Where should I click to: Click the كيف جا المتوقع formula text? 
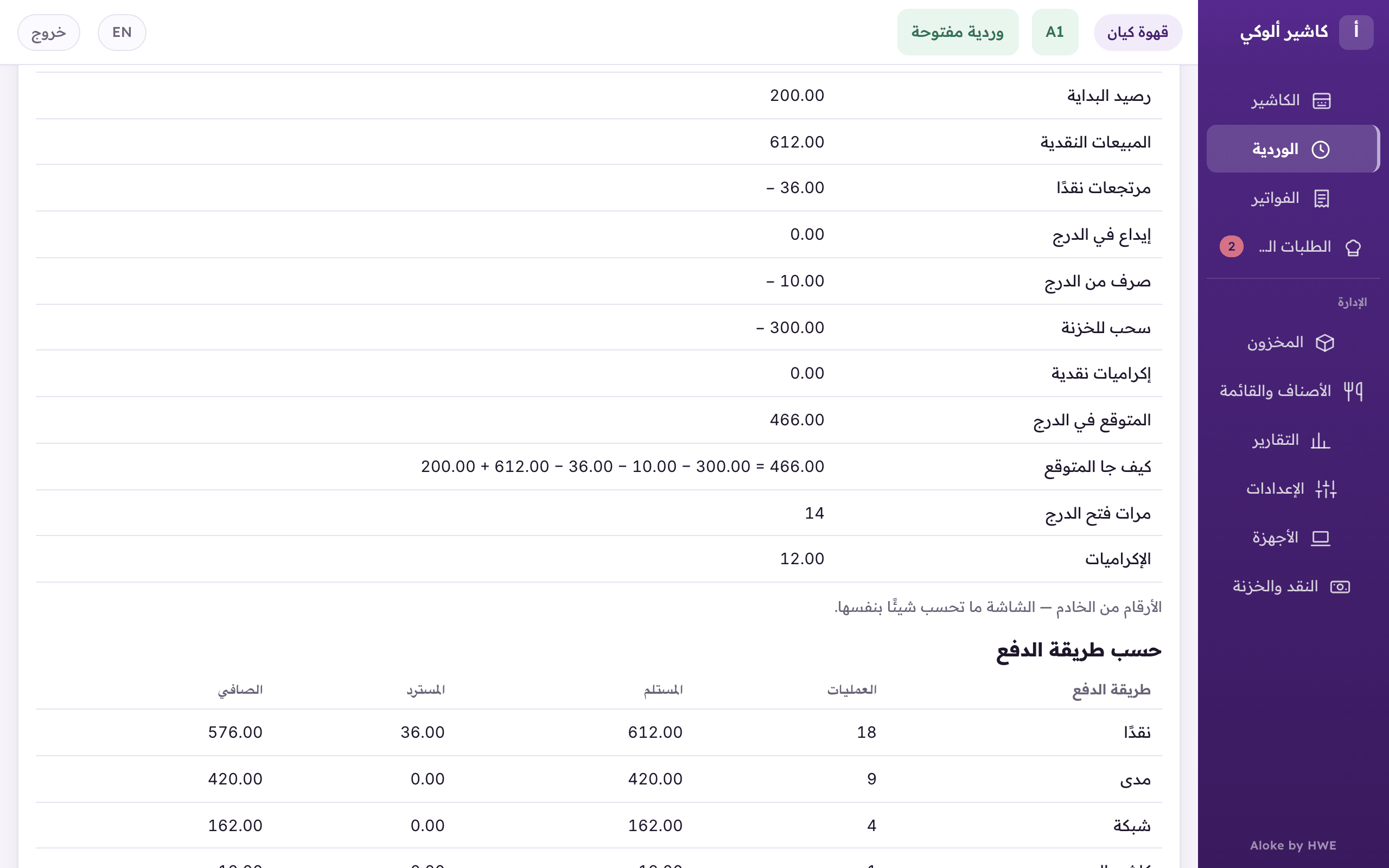point(622,467)
